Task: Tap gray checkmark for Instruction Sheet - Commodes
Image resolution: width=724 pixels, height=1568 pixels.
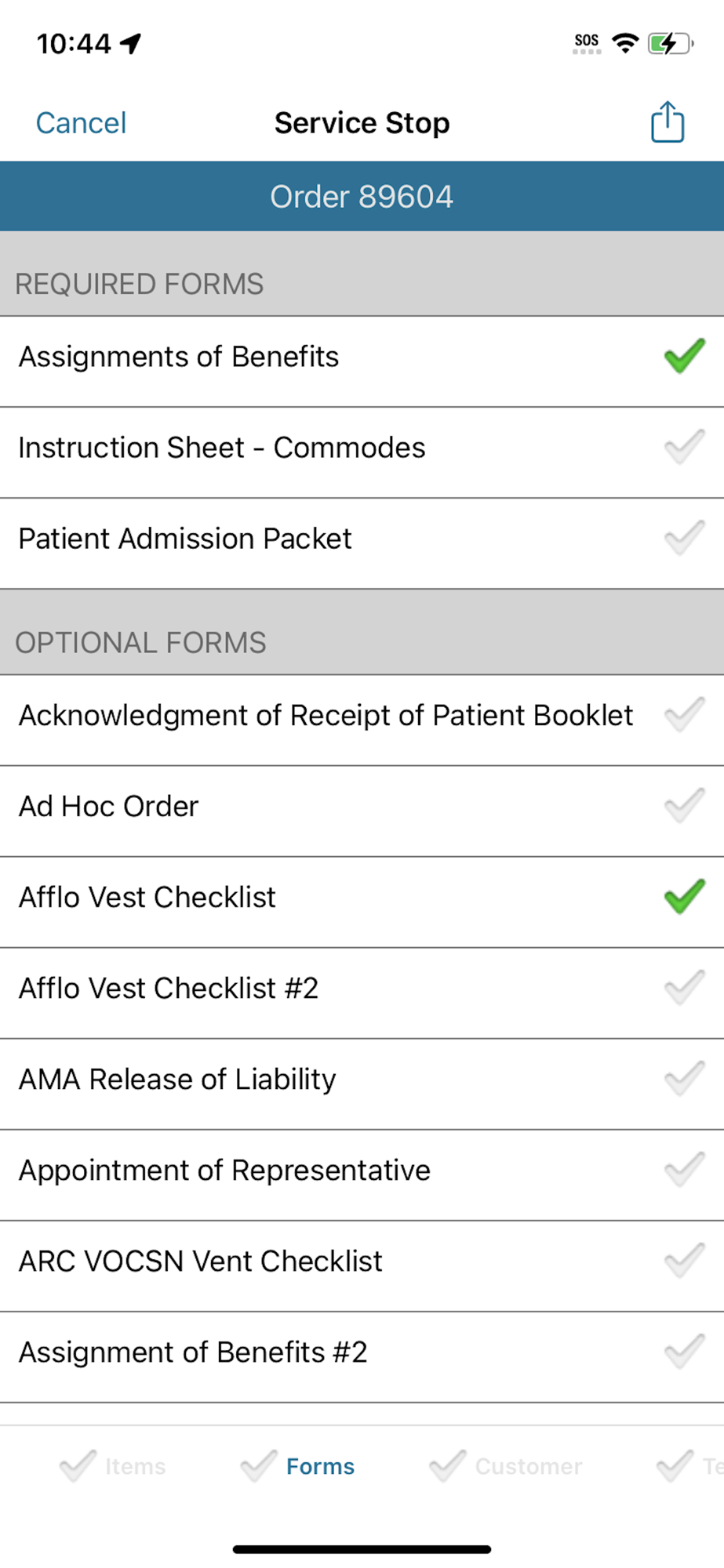Action: (684, 448)
